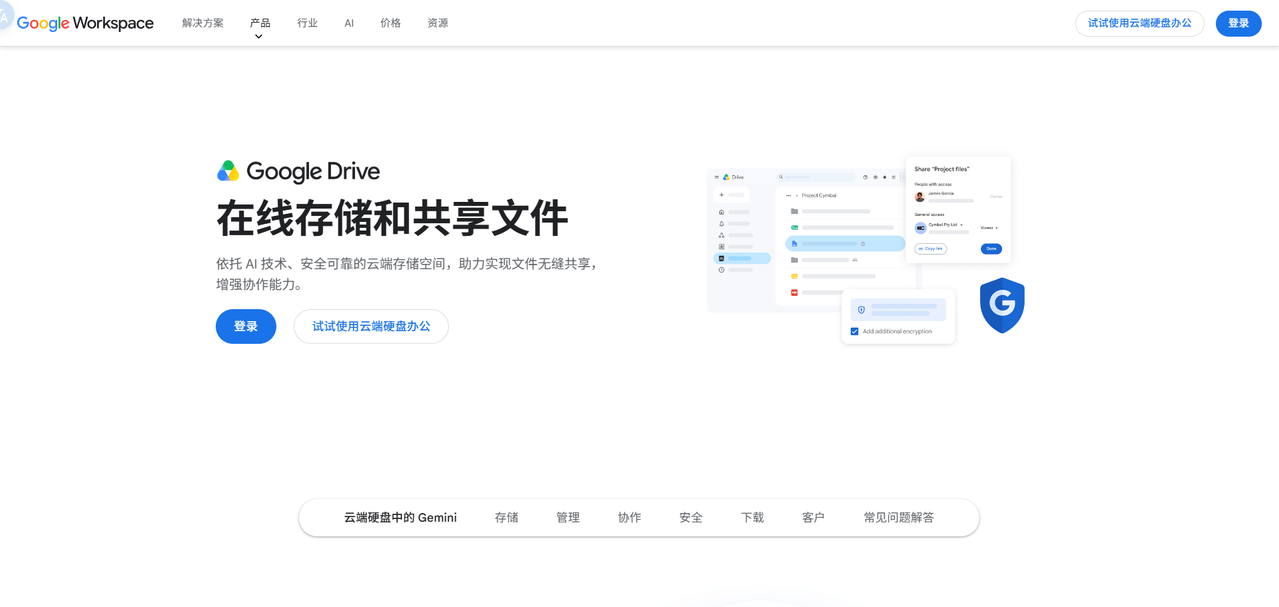Switch to 云端硬盘中的 Gemini tab
Viewport: 1279px width, 607px height.
point(400,517)
